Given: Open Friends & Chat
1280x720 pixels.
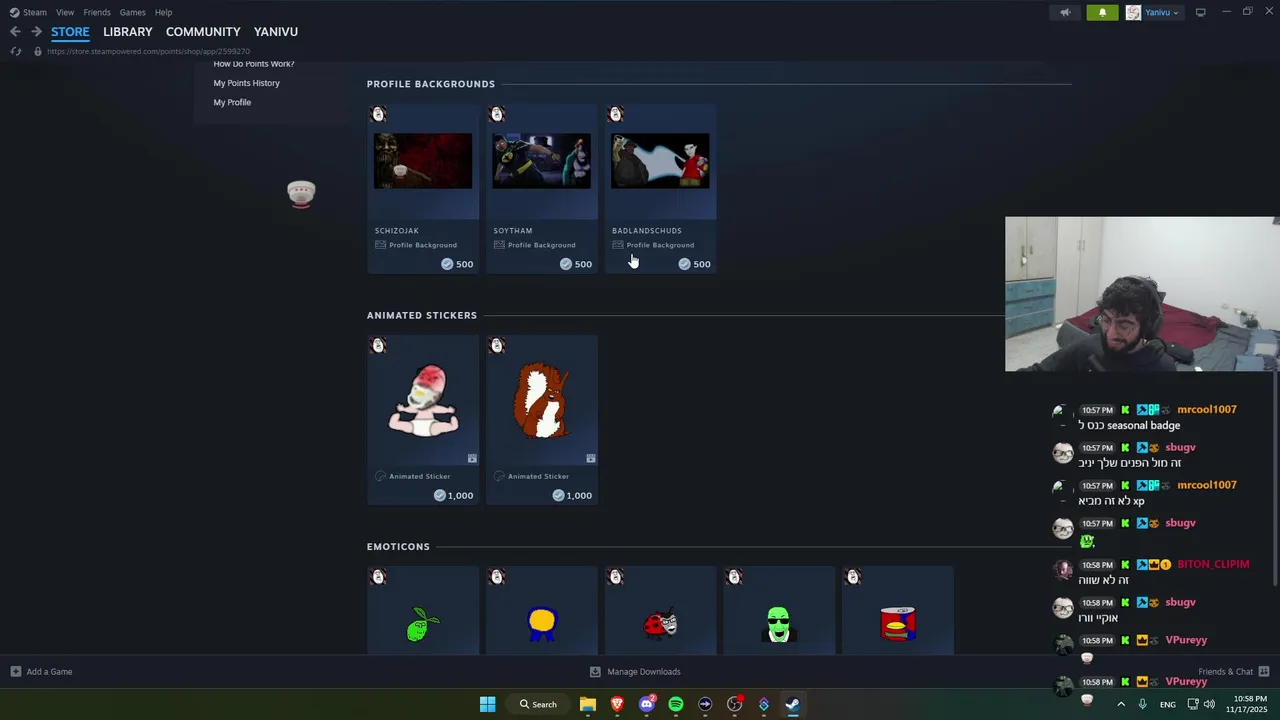Looking at the screenshot, I should point(1234,672).
